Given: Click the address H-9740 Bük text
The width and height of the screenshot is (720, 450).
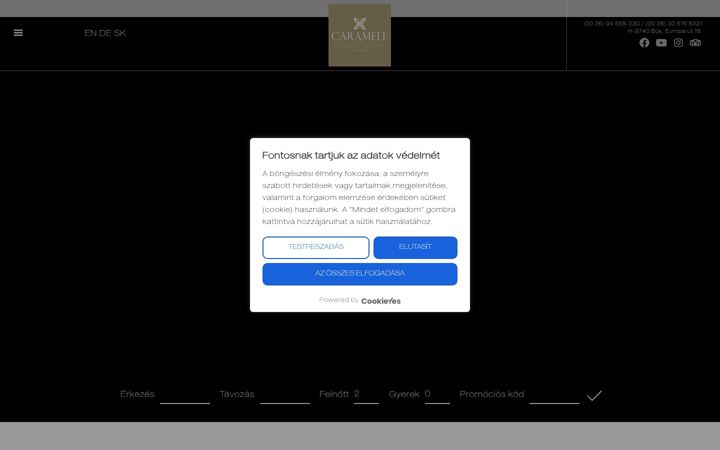Looking at the screenshot, I should 664,31.
